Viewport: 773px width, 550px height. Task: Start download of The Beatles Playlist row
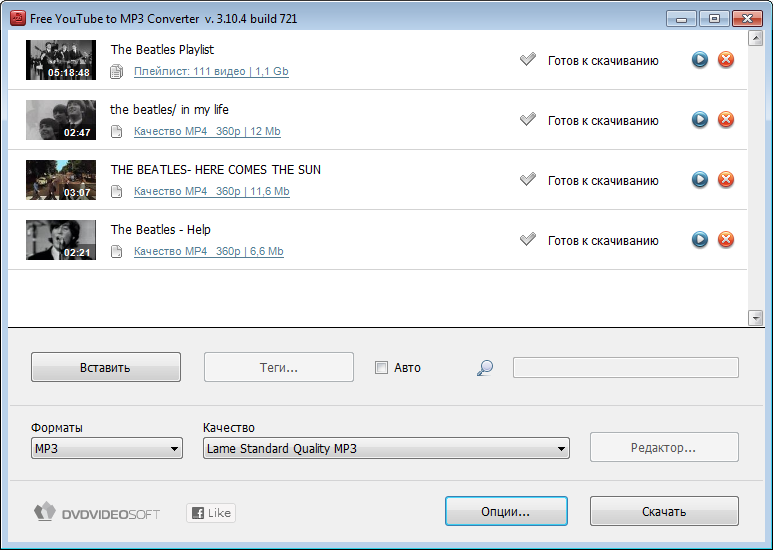(700, 60)
